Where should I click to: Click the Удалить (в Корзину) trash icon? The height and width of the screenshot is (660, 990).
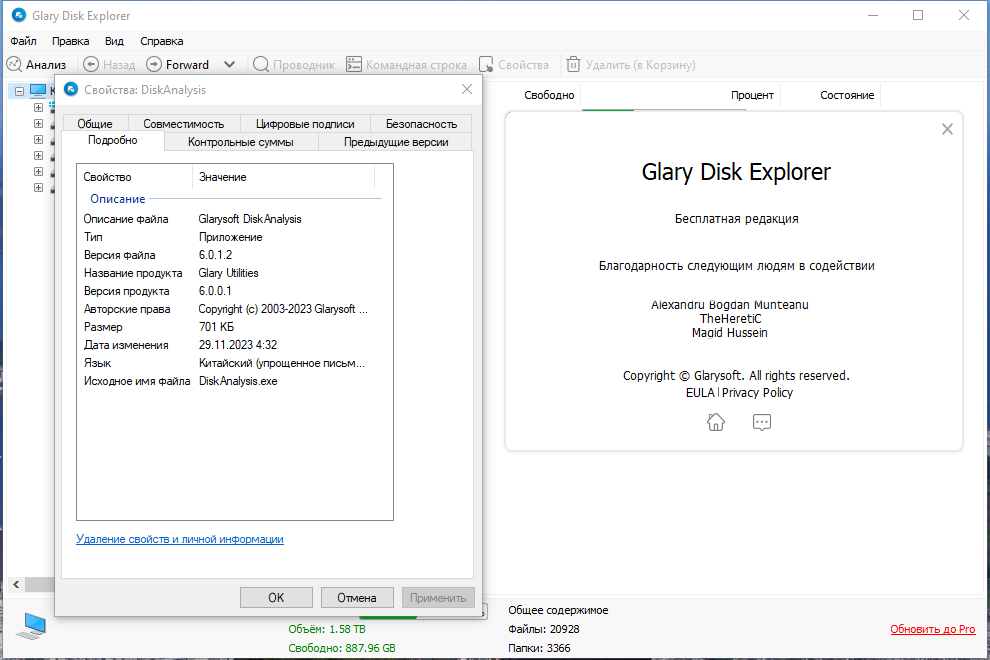coord(573,64)
